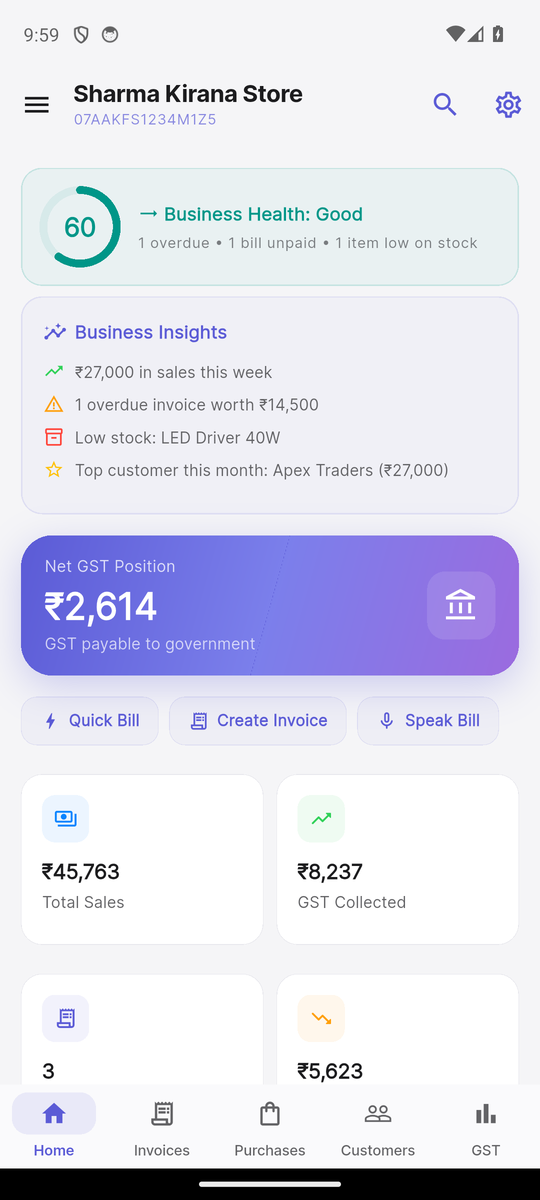
Task: Tap the Create Invoice button
Action: pyautogui.click(x=258, y=721)
